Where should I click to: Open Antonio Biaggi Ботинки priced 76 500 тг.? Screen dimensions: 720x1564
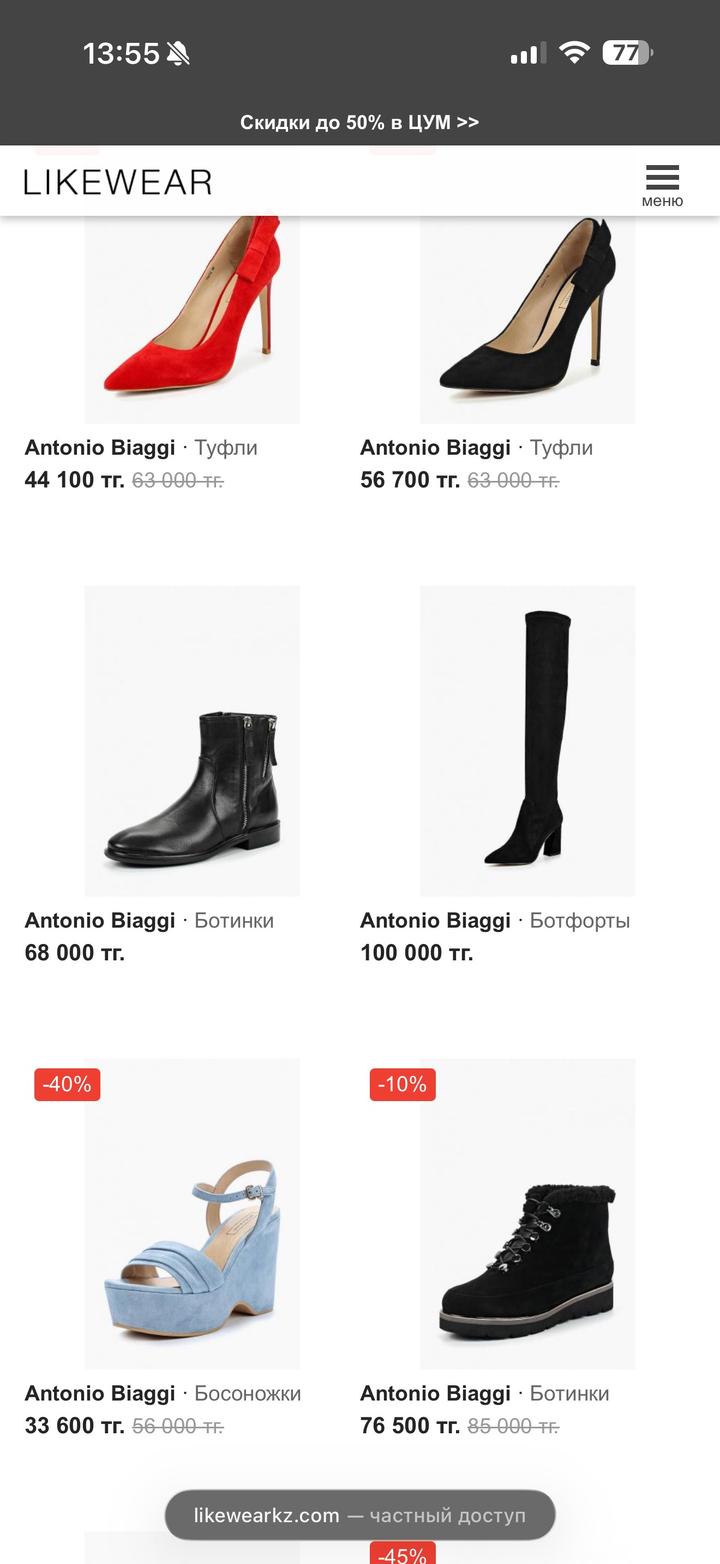tap(484, 1393)
